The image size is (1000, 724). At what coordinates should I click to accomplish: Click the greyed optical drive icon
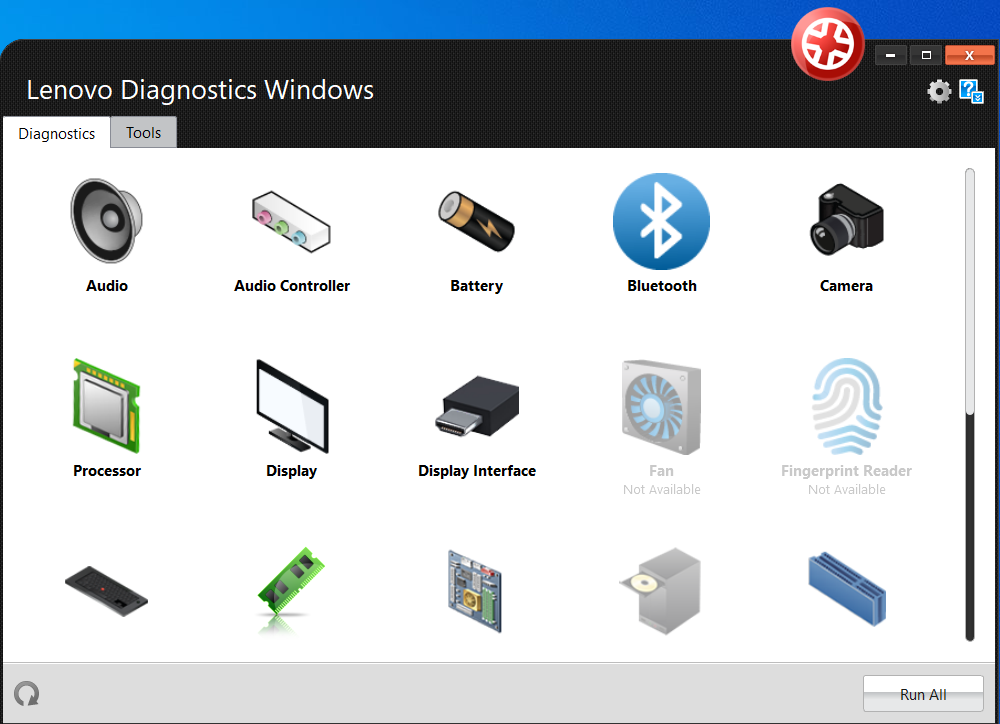coord(661,591)
